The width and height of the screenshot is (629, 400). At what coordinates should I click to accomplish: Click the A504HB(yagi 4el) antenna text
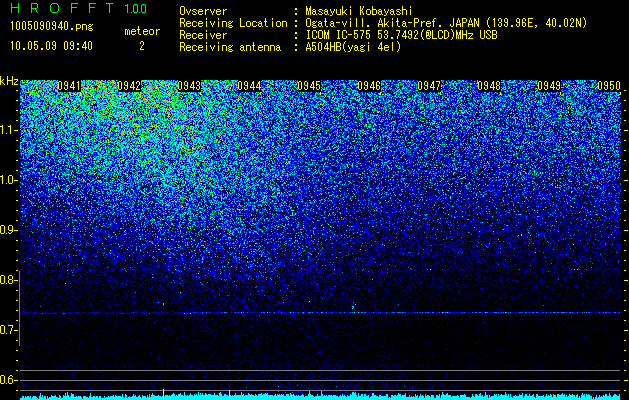tap(353, 47)
